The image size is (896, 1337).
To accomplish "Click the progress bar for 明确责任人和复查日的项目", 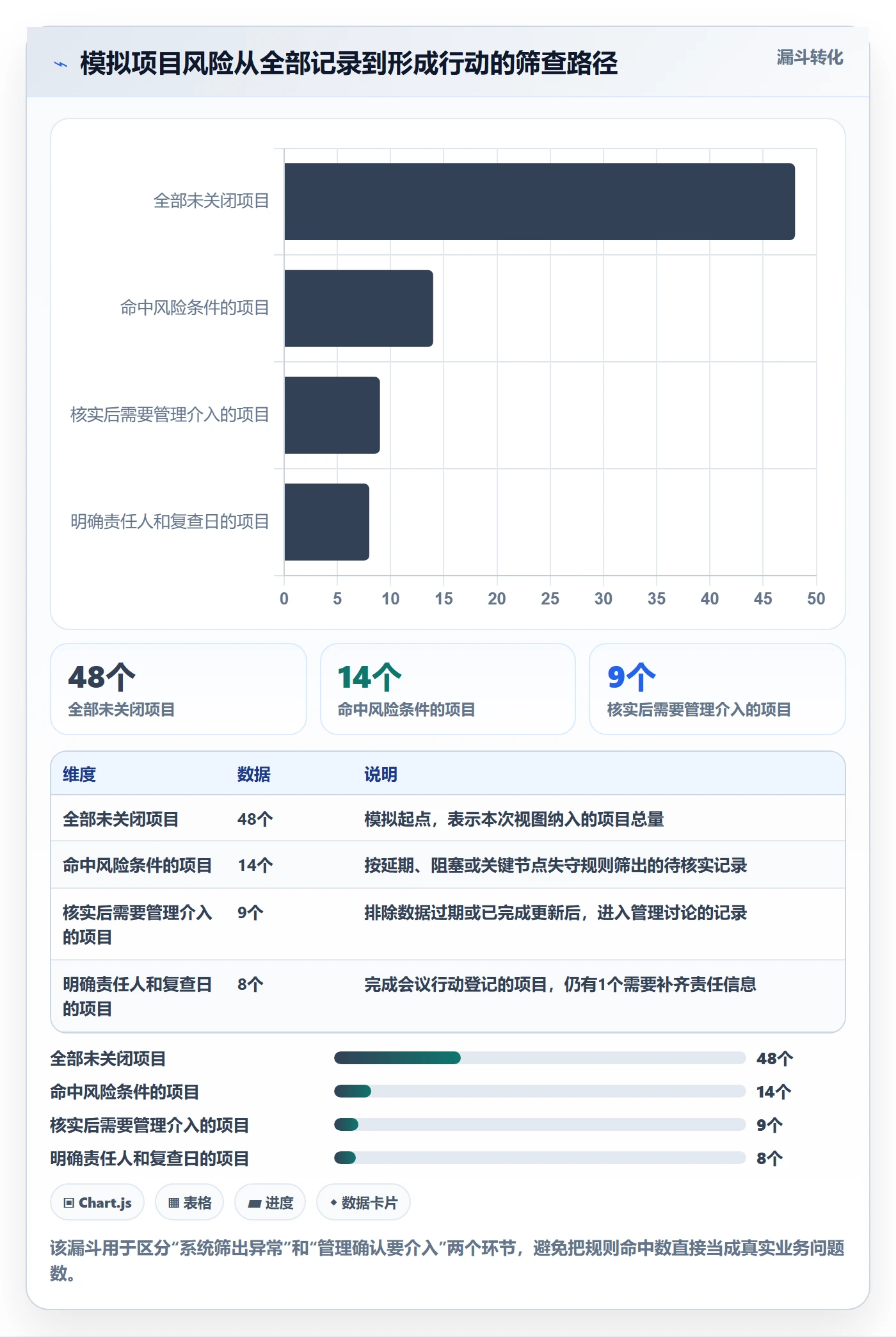I will click(x=540, y=1158).
